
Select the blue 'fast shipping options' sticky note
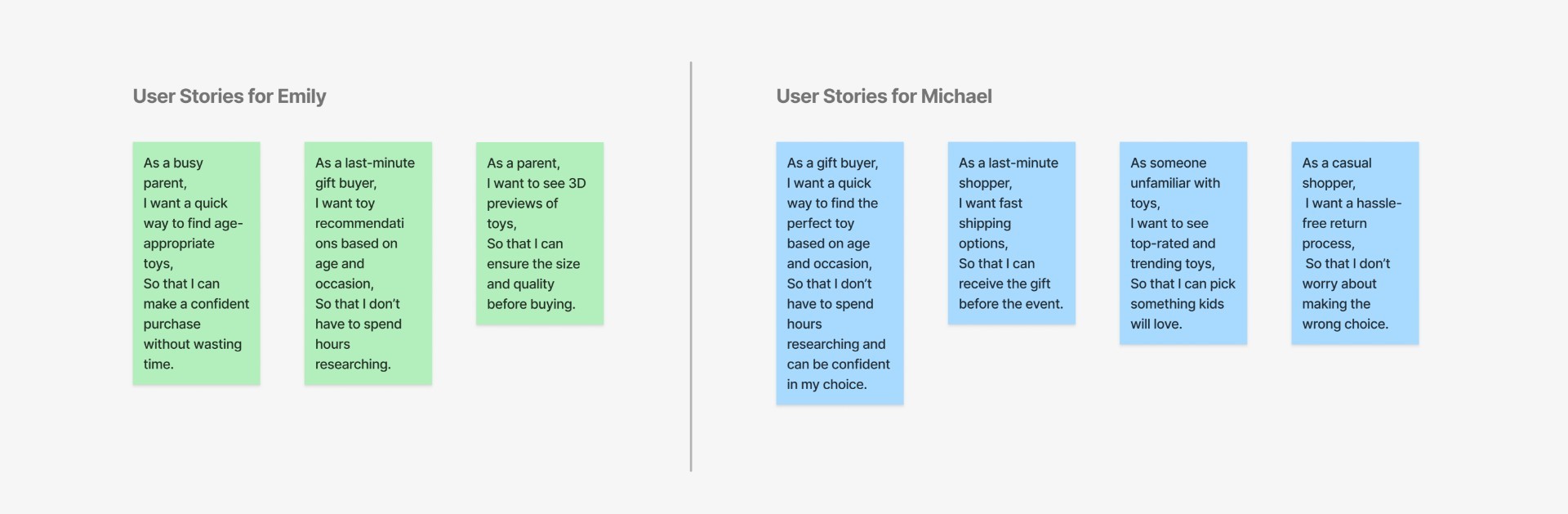coord(1011,234)
